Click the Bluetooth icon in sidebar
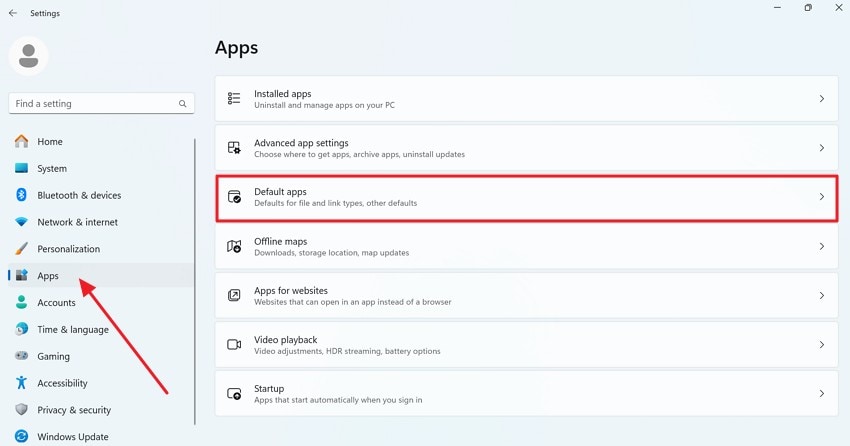 [22, 195]
